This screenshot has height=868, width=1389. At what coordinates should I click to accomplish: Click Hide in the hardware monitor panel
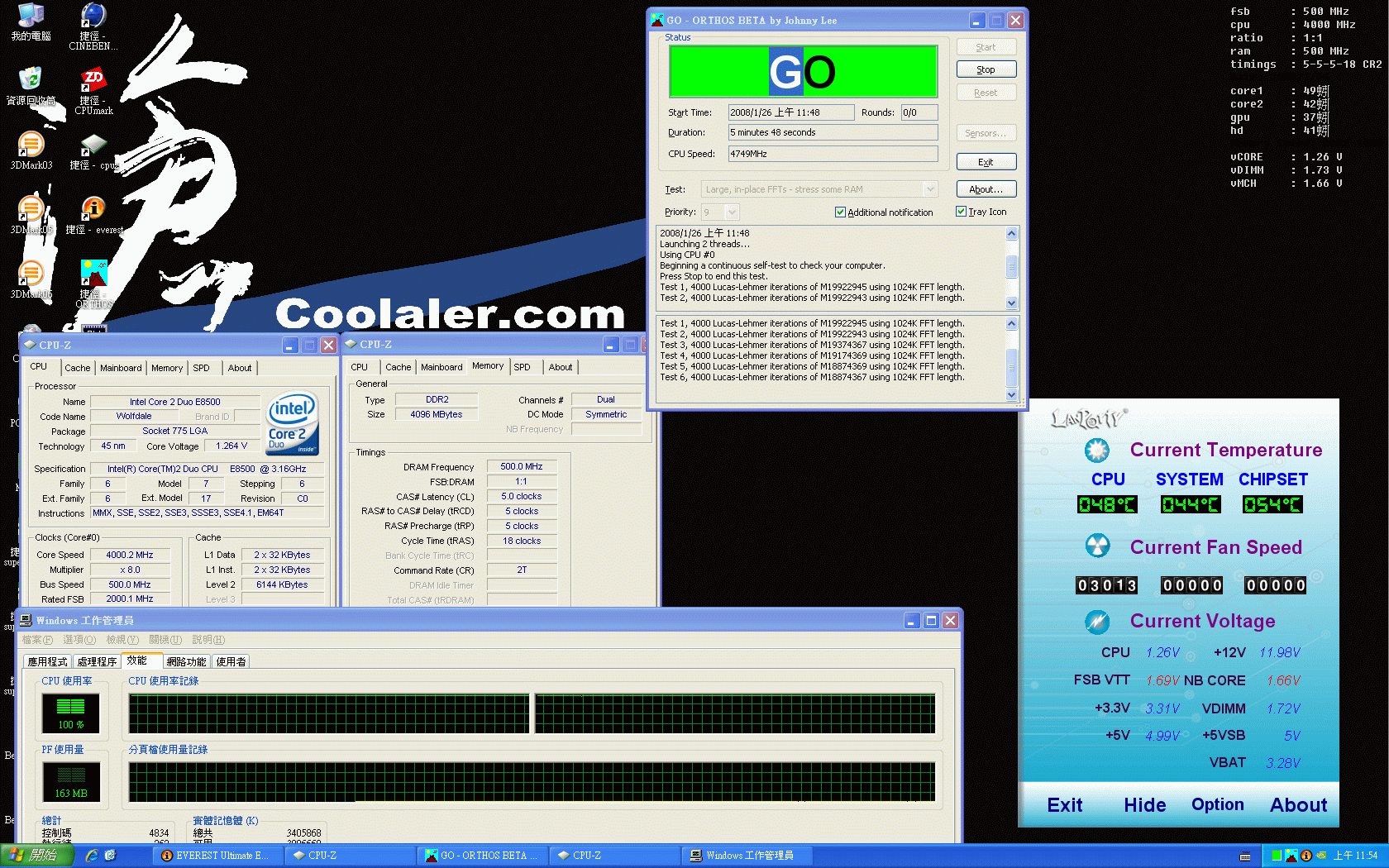1145,804
